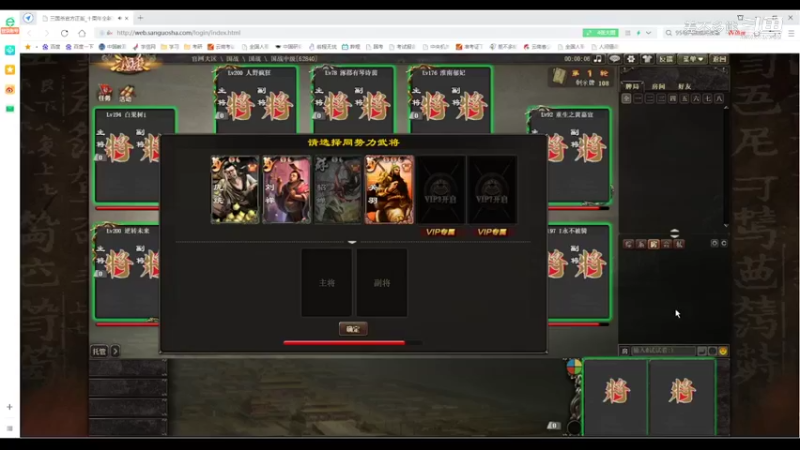Click the four-color kingdom wheel icon
The height and width of the screenshot is (450, 800).
click(x=574, y=366)
